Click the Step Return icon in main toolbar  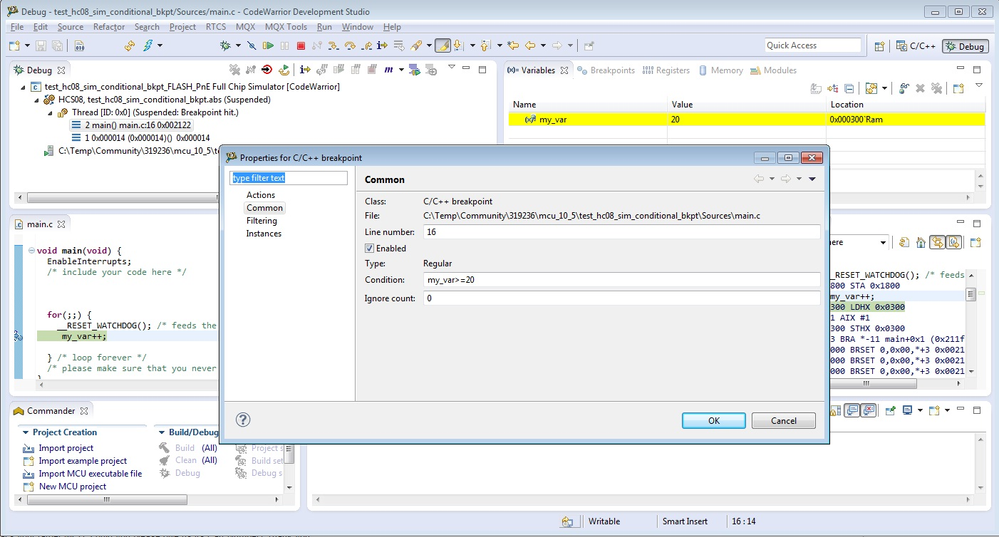(x=366, y=46)
